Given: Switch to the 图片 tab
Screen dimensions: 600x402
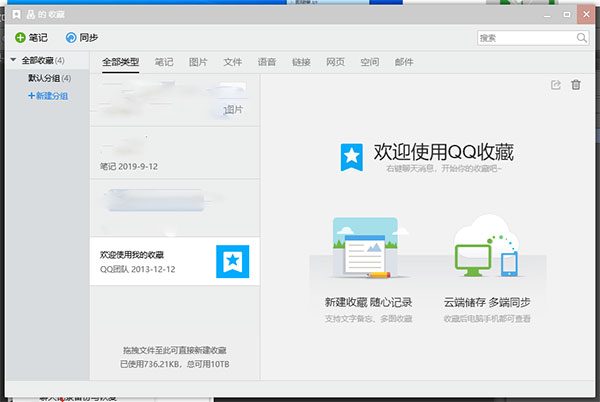Looking at the screenshot, I should 198,62.
